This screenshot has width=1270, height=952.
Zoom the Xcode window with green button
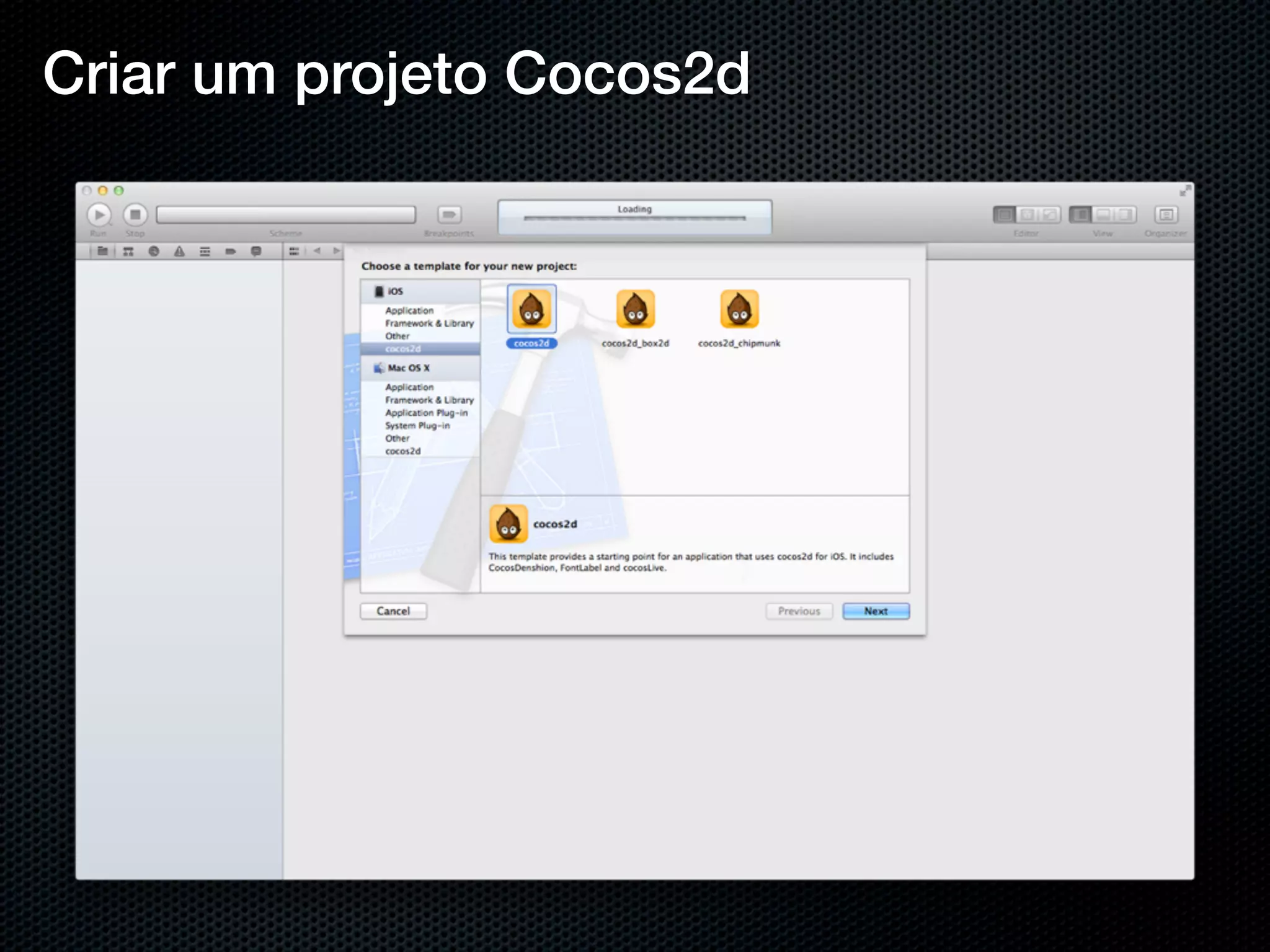pyautogui.click(x=118, y=190)
